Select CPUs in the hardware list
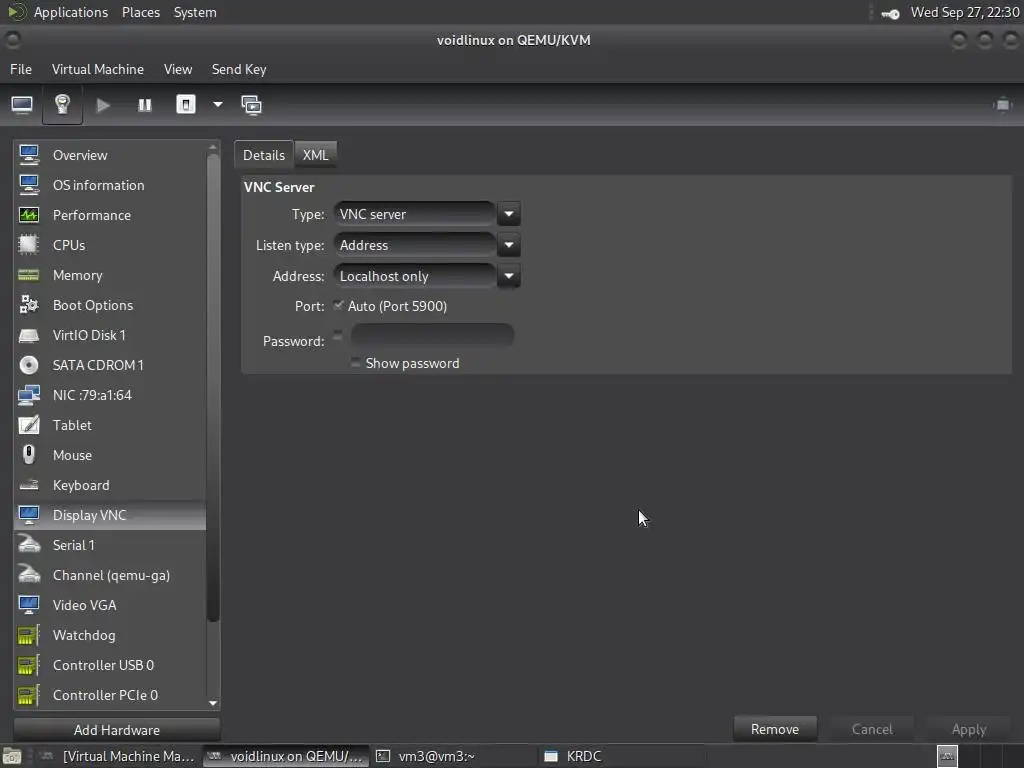 pos(110,246)
